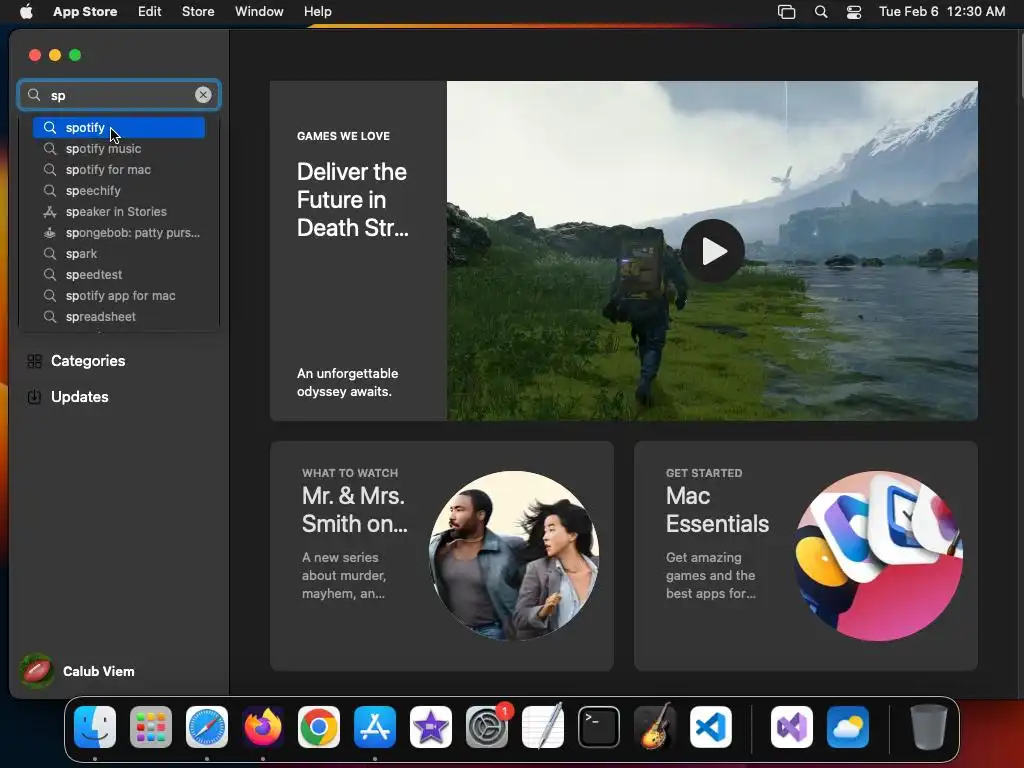Launch GarageBand from the Dock
Image resolution: width=1024 pixels, height=768 pixels.
click(x=655, y=727)
